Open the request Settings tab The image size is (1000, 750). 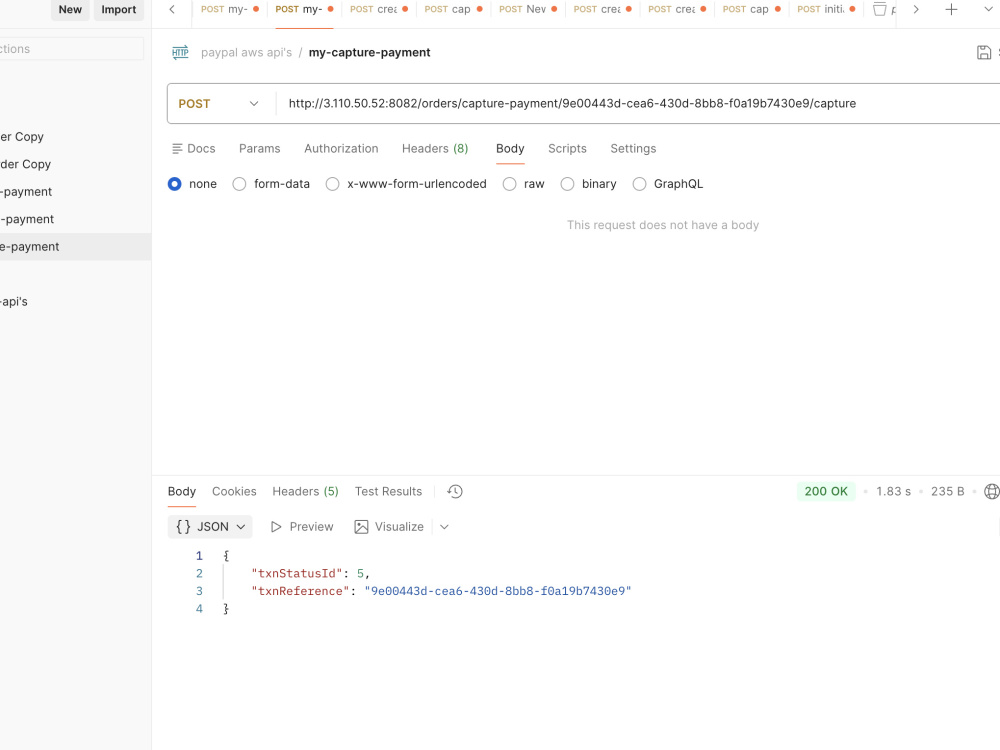point(633,149)
